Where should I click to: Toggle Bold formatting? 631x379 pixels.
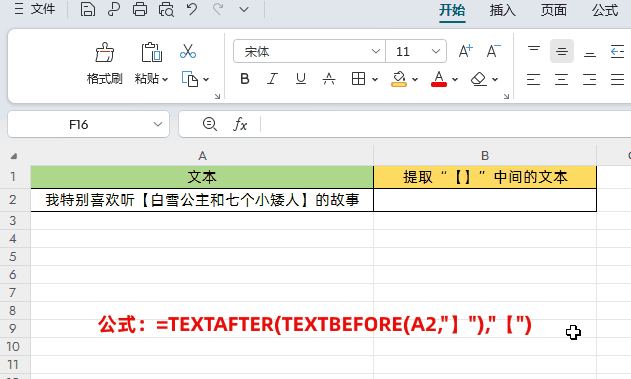pos(245,79)
